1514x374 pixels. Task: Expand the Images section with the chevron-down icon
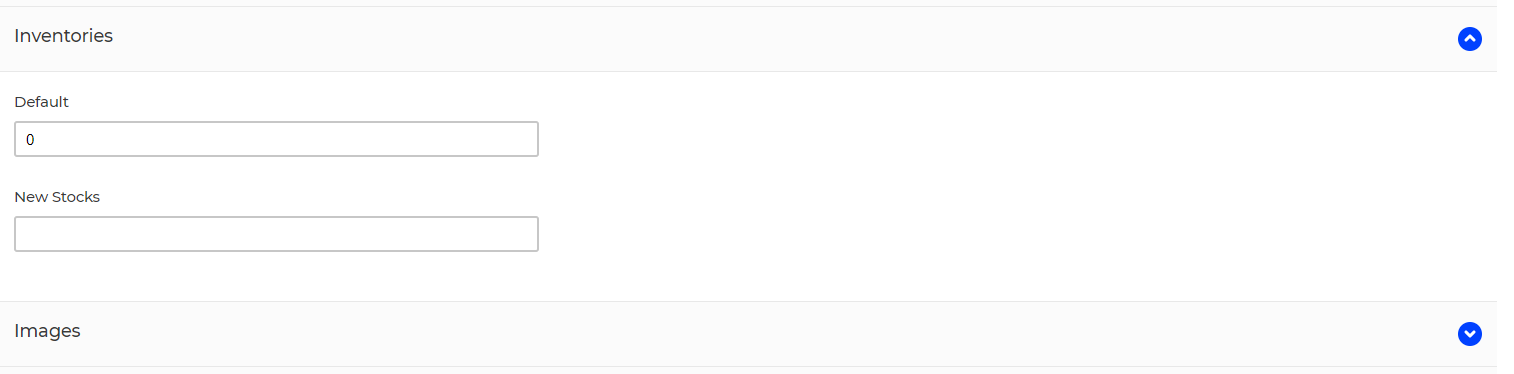coord(1469,334)
